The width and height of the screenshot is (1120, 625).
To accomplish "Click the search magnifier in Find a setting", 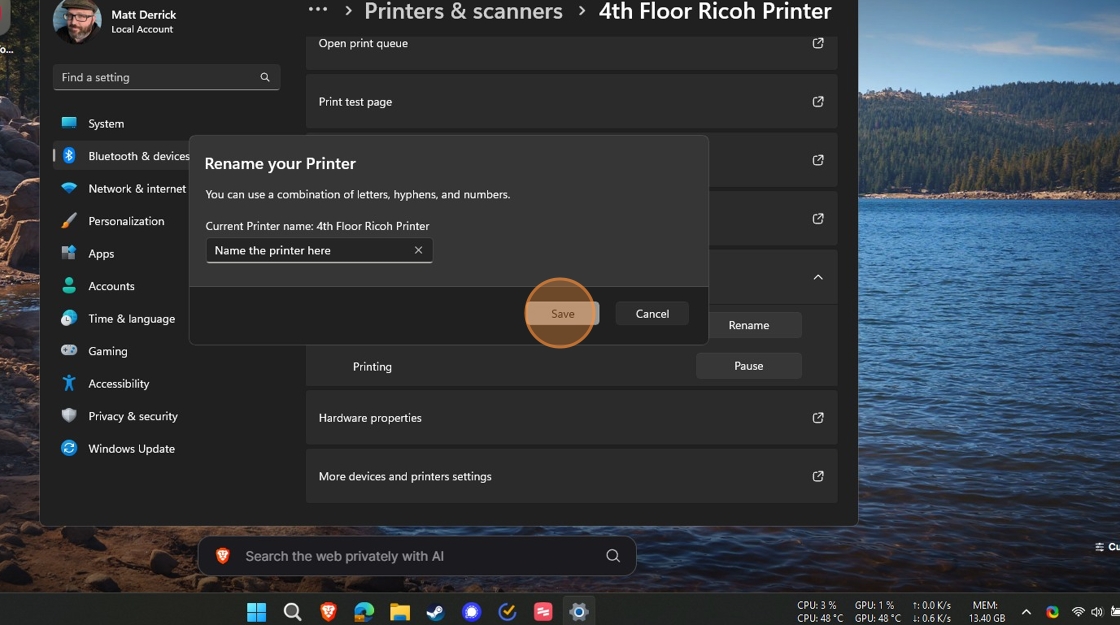I will click(x=265, y=77).
